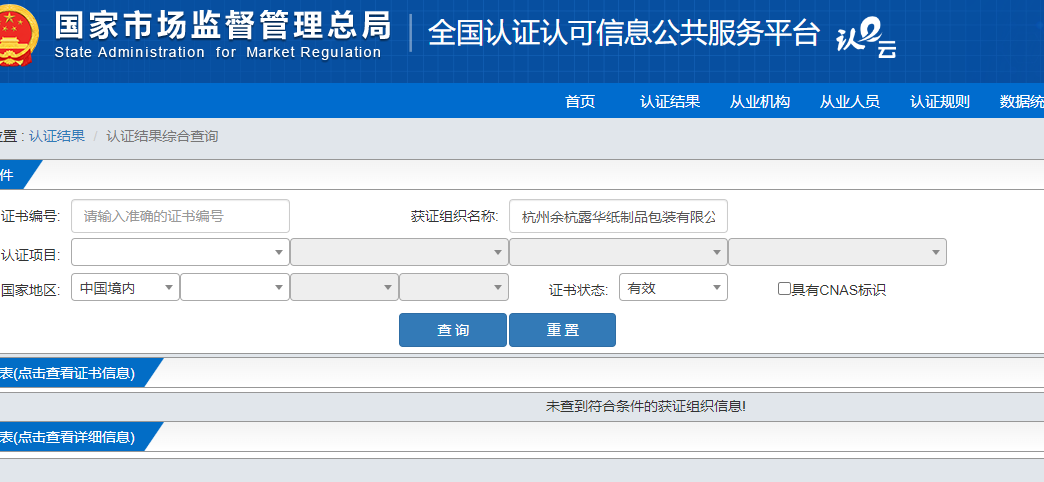Expand the first 认证项目 dropdown
The height and width of the screenshot is (482, 1044).
pyautogui.click(x=180, y=252)
